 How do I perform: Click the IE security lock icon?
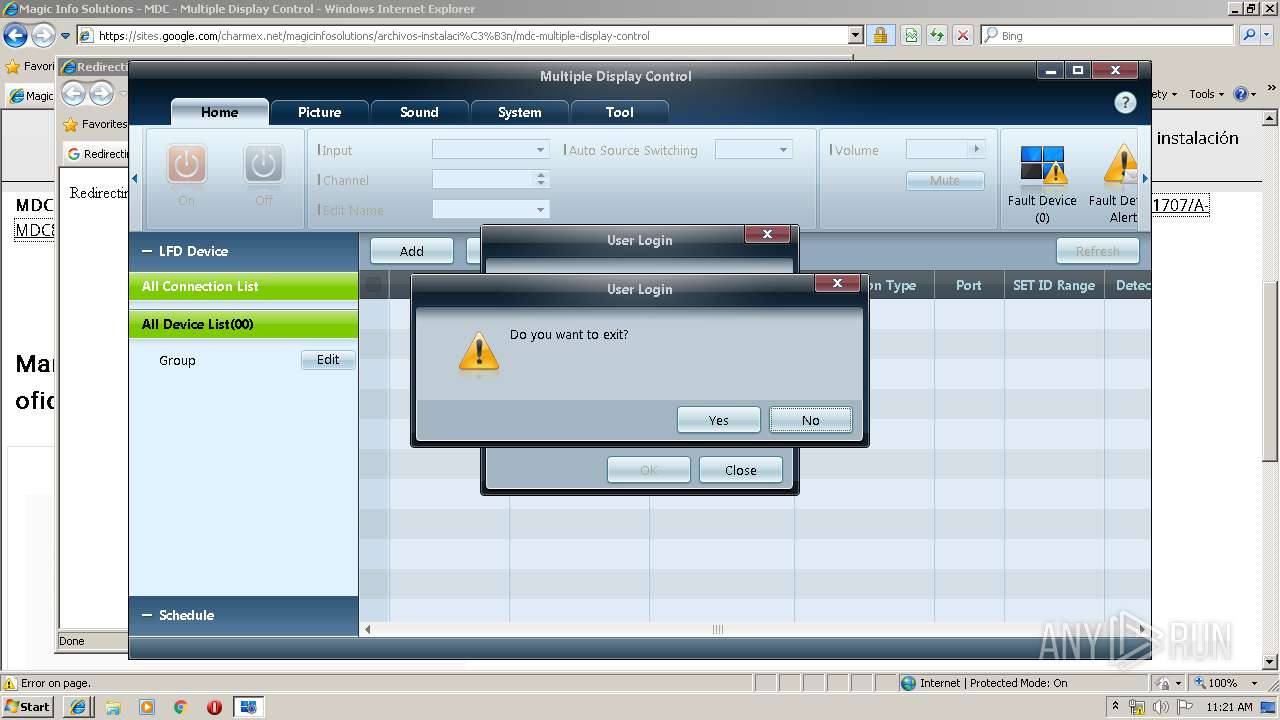(880, 35)
